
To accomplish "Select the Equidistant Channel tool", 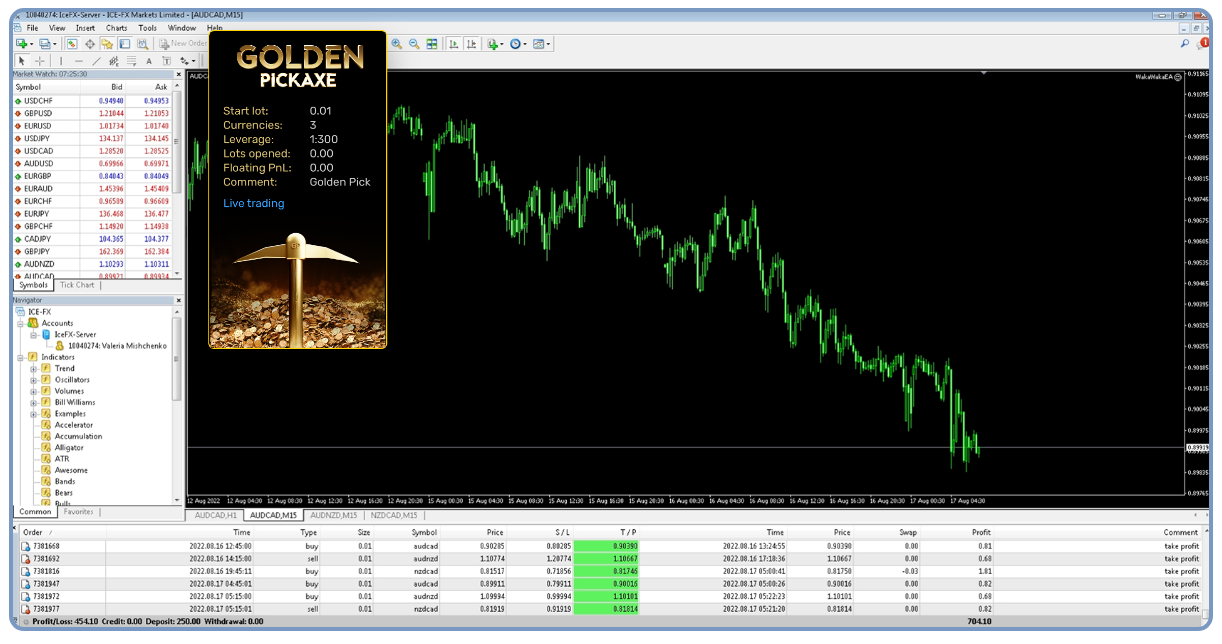I will pyautogui.click(x=114, y=61).
